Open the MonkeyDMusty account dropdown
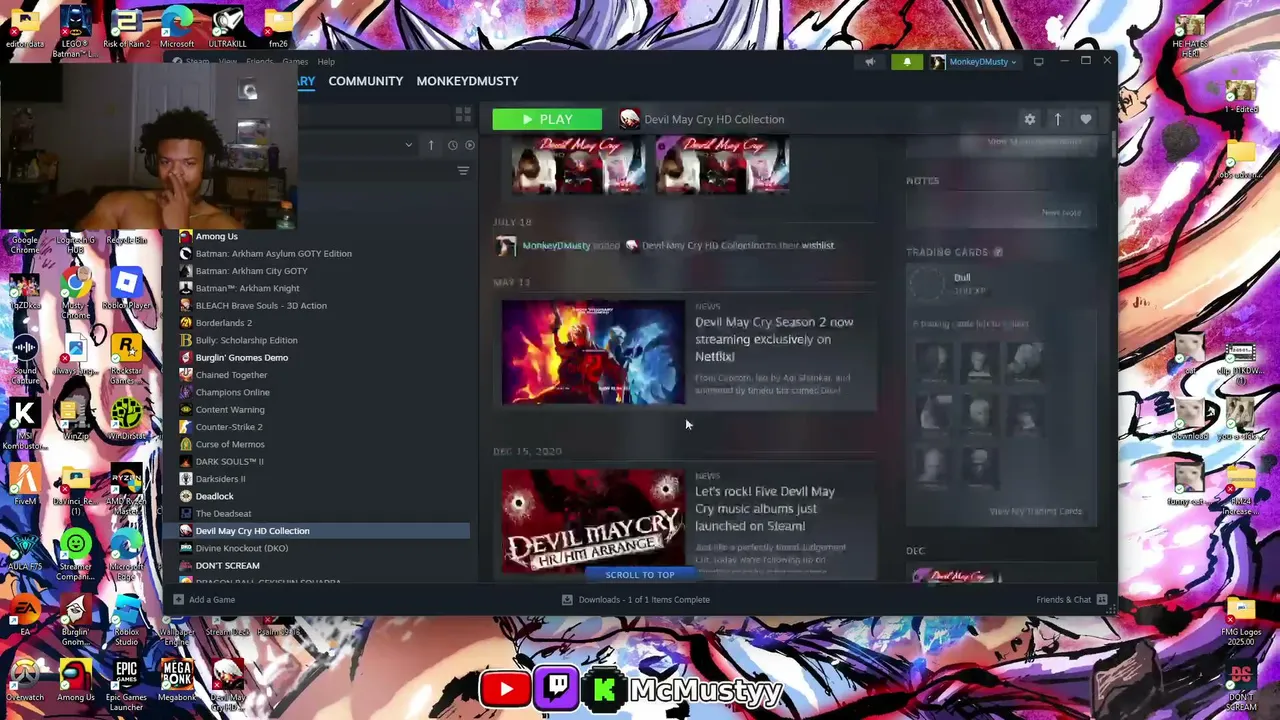Image resolution: width=1280 pixels, height=720 pixels. 974,62
